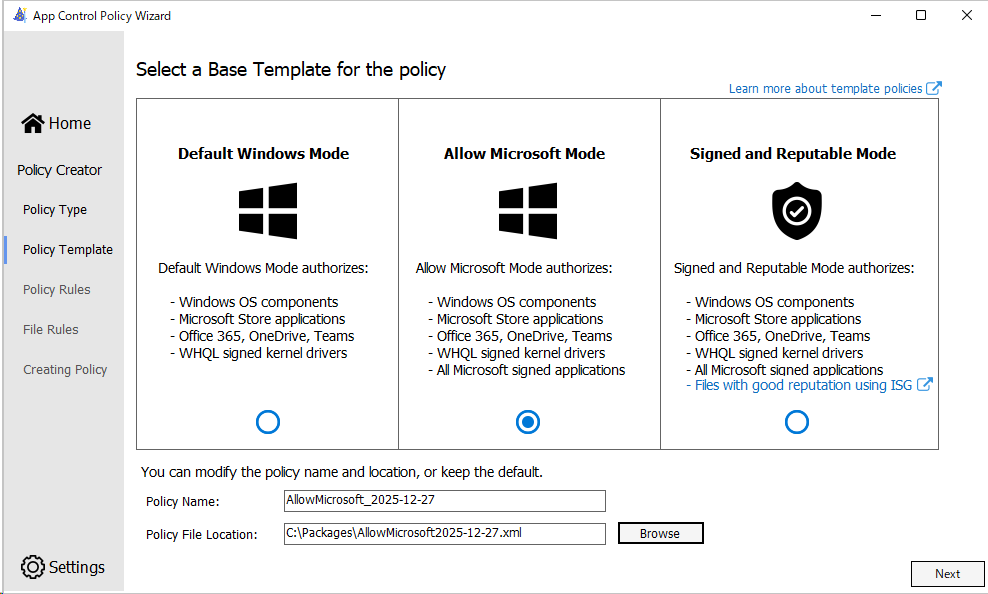Select the Default Windows Mode radio button
The height and width of the screenshot is (594, 988).
(x=267, y=422)
